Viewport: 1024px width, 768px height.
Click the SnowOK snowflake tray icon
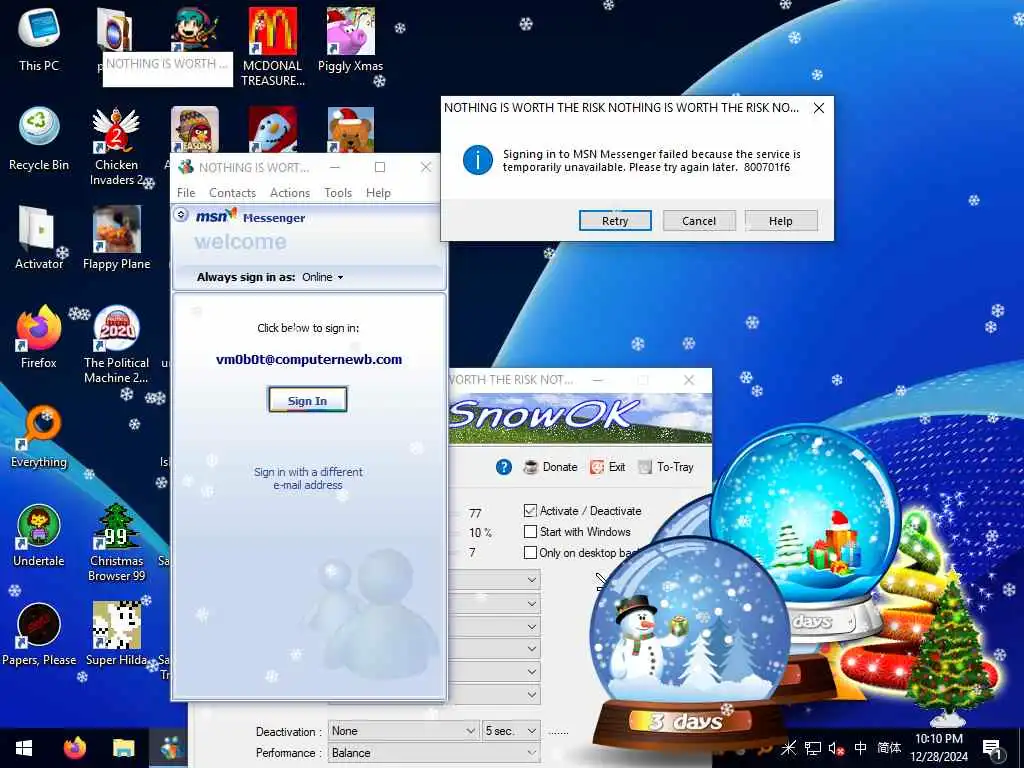pos(788,748)
